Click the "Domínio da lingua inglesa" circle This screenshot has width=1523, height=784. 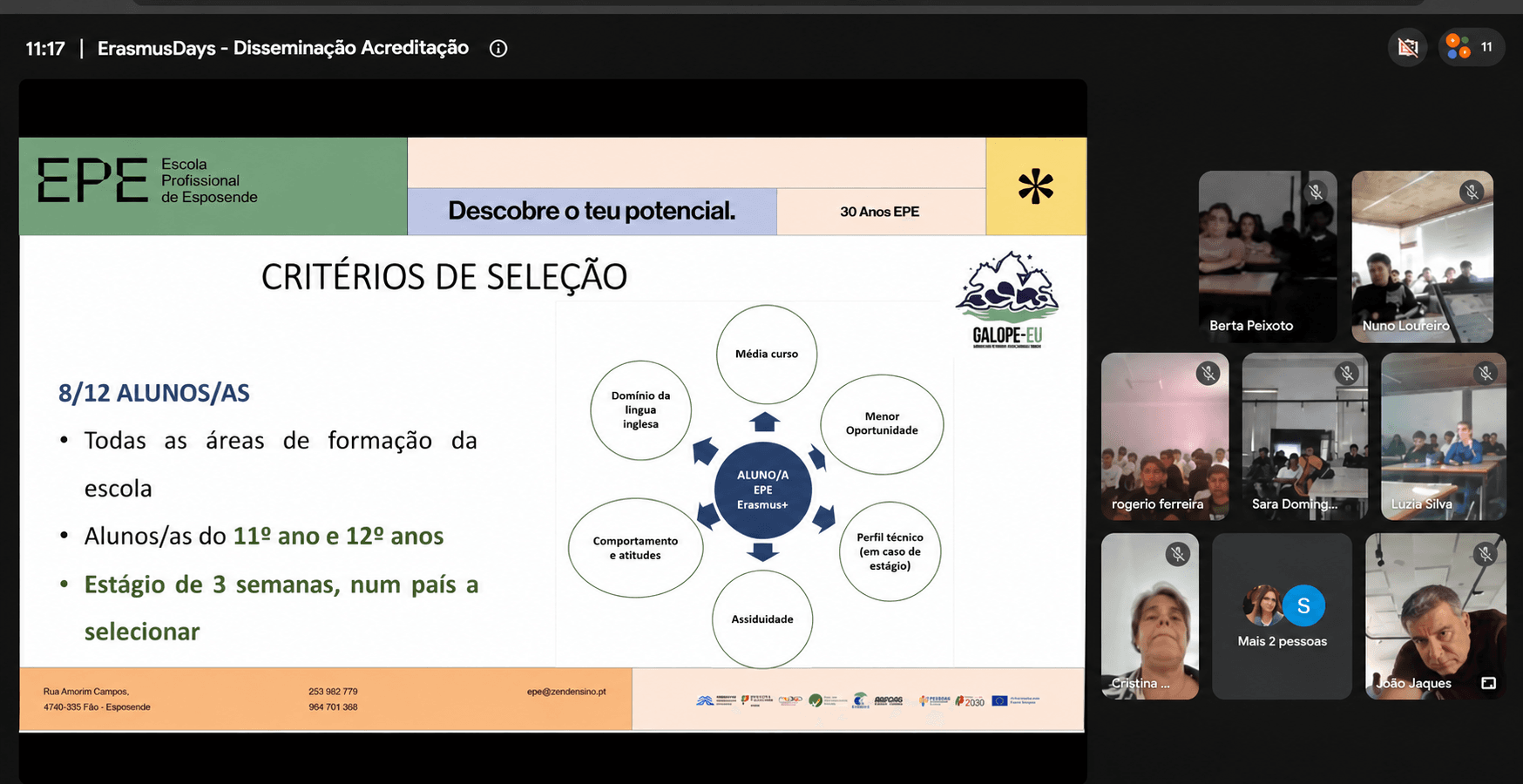[x=640, y=410]
